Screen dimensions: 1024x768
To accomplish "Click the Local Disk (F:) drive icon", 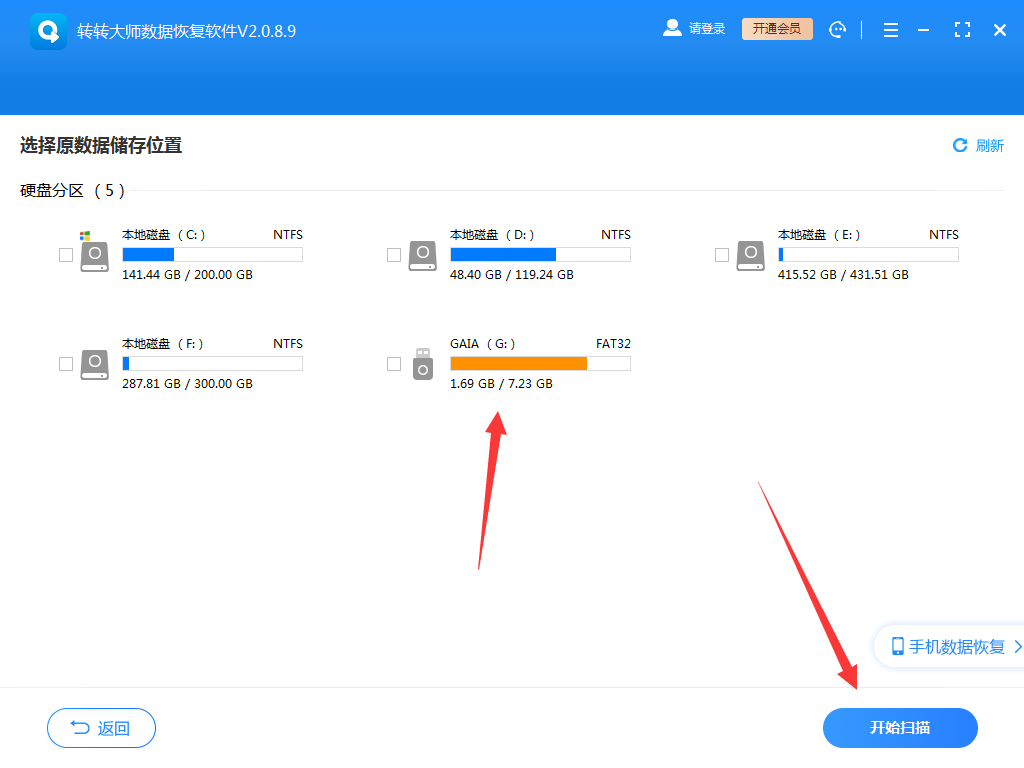I will [x=94, y=364].
